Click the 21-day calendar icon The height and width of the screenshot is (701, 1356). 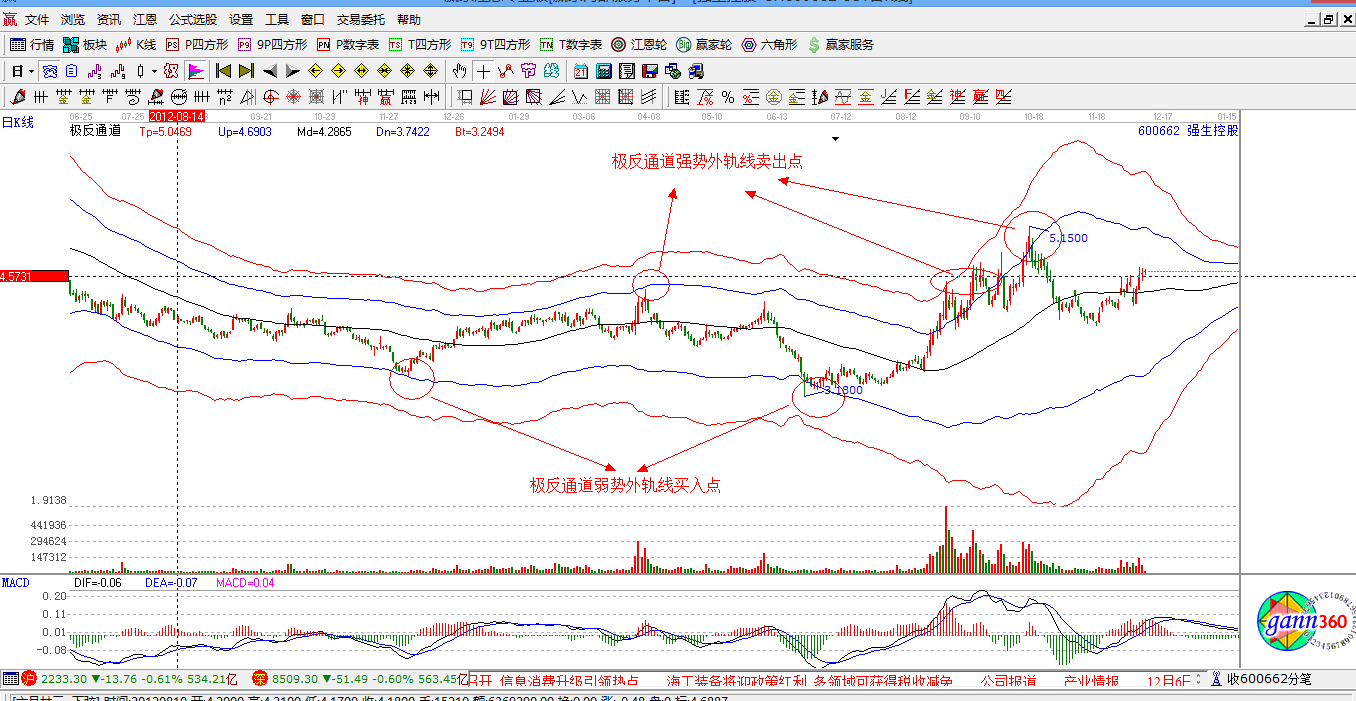(x=580, y=71)
